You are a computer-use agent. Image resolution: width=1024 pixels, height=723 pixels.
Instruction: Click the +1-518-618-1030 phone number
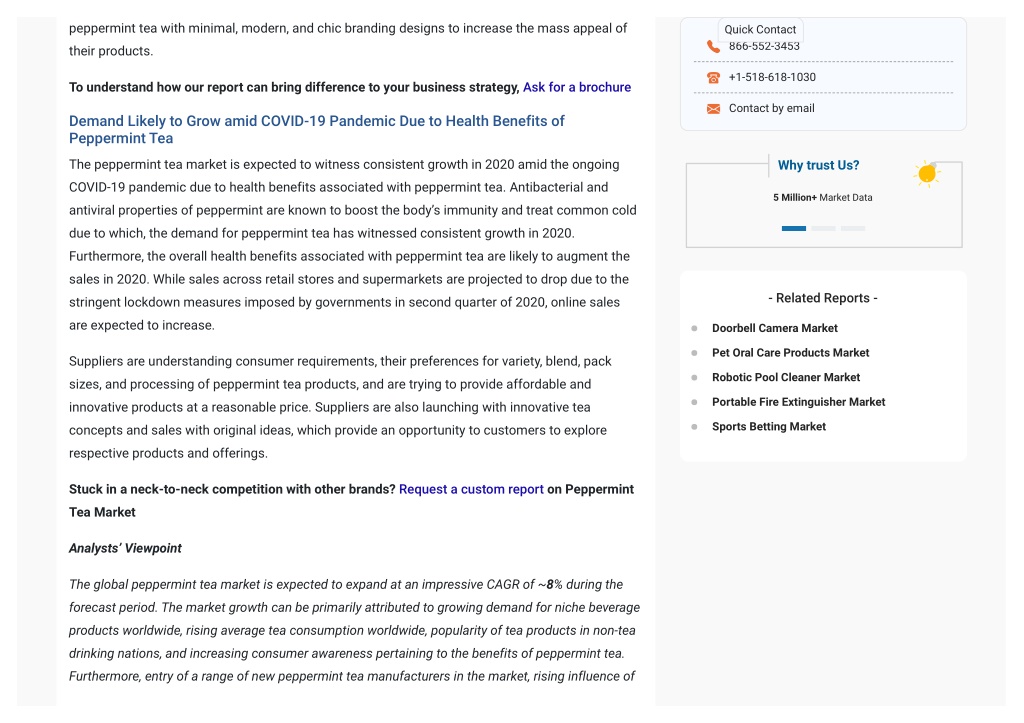pos(772,77)
